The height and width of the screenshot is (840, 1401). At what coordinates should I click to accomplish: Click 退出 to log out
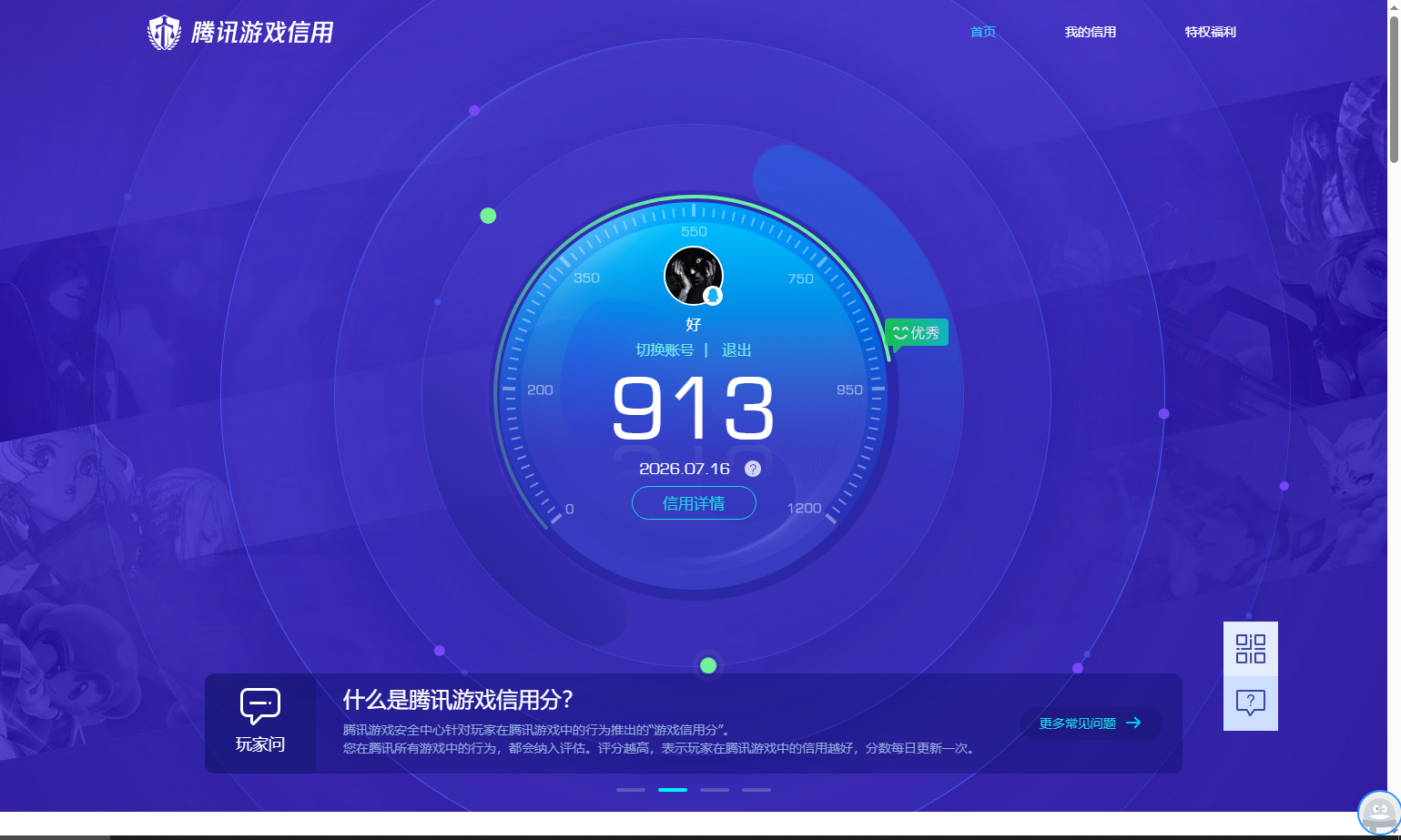pyautogui.click(x=736, y=350)
